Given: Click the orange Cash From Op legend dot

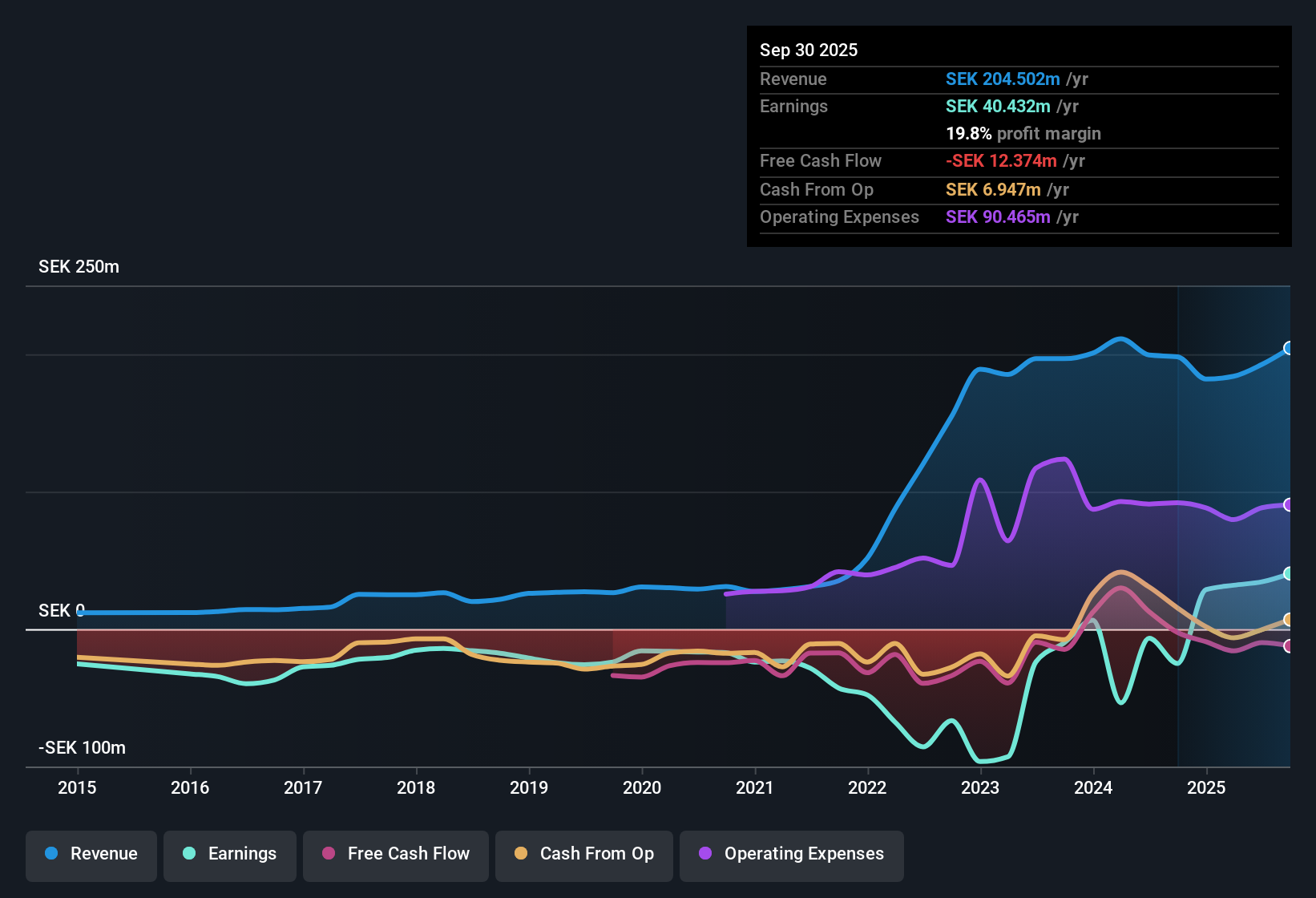Looking at the screenshot, I should [521, 854].
